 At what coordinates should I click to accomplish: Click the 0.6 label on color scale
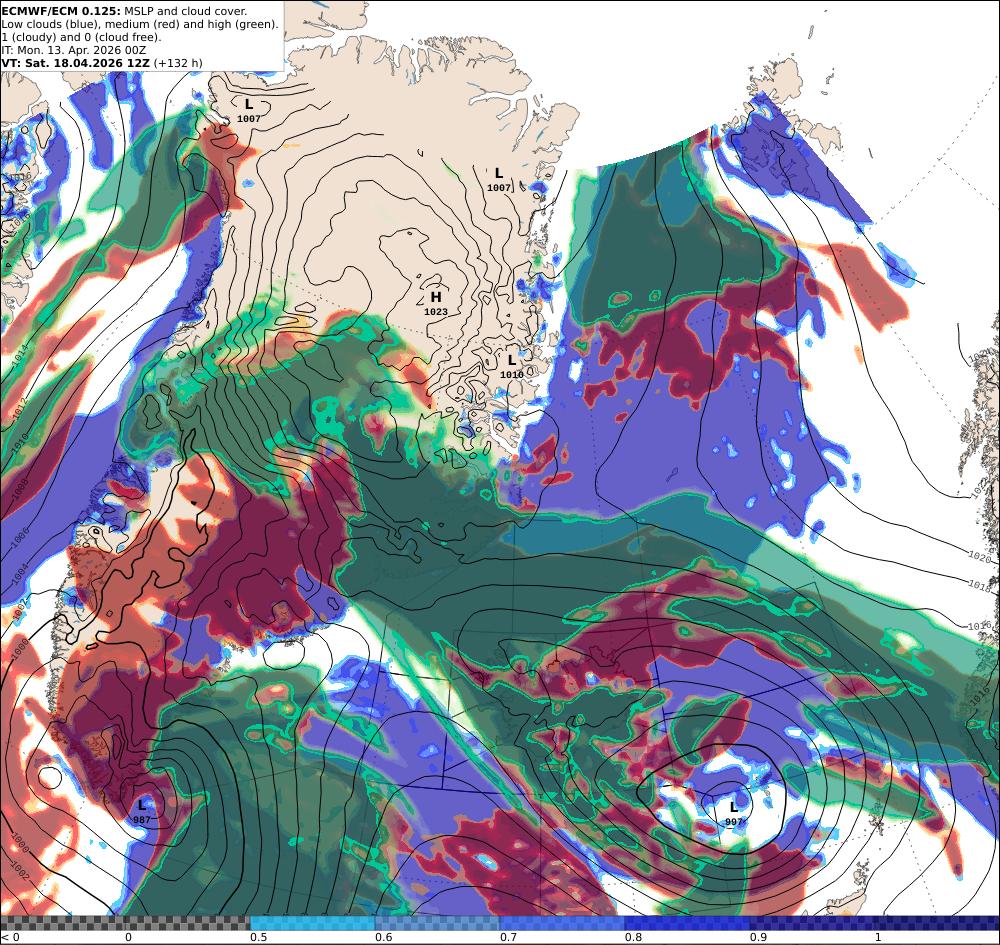(383, 937)
